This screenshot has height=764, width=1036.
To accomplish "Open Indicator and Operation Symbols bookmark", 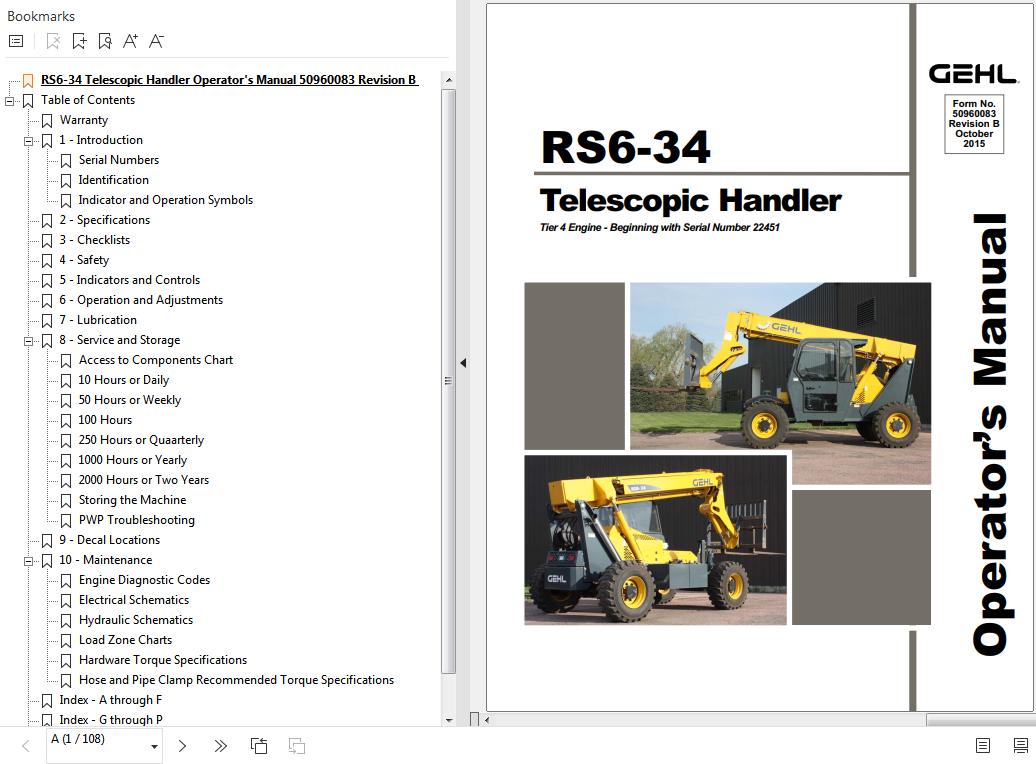I will click(x=166, y=200).
